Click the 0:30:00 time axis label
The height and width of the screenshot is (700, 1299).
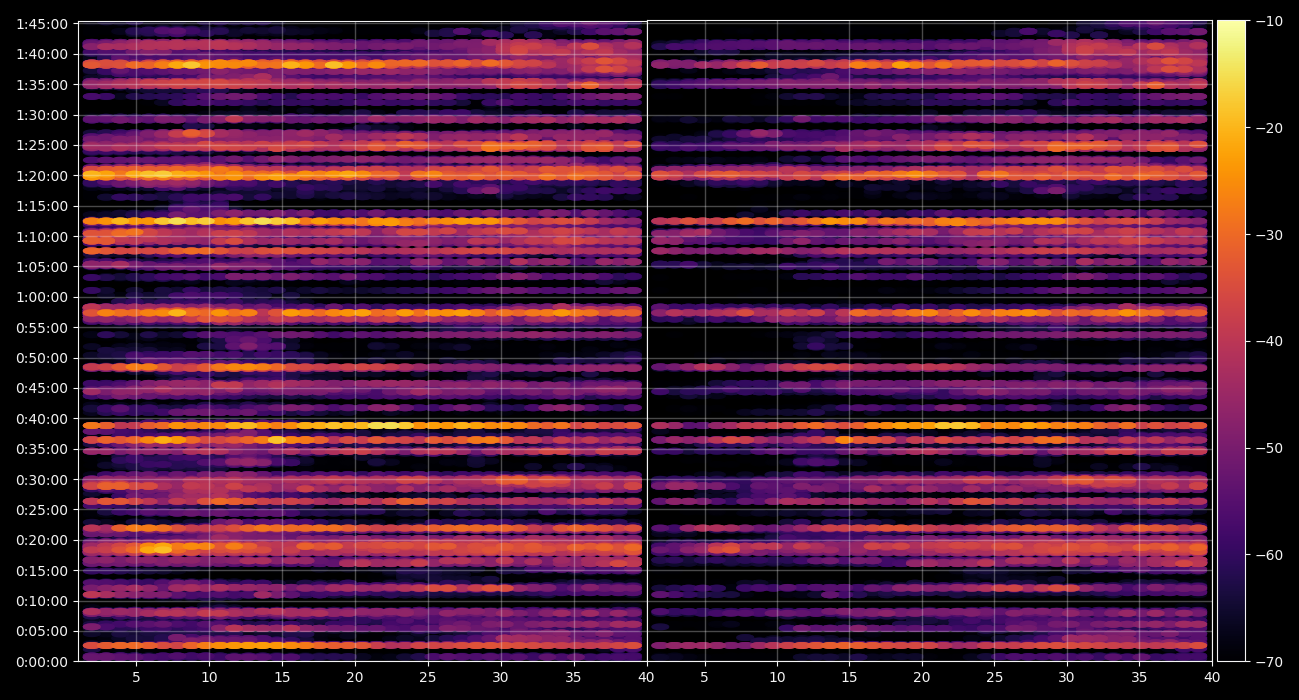point(42,479)
